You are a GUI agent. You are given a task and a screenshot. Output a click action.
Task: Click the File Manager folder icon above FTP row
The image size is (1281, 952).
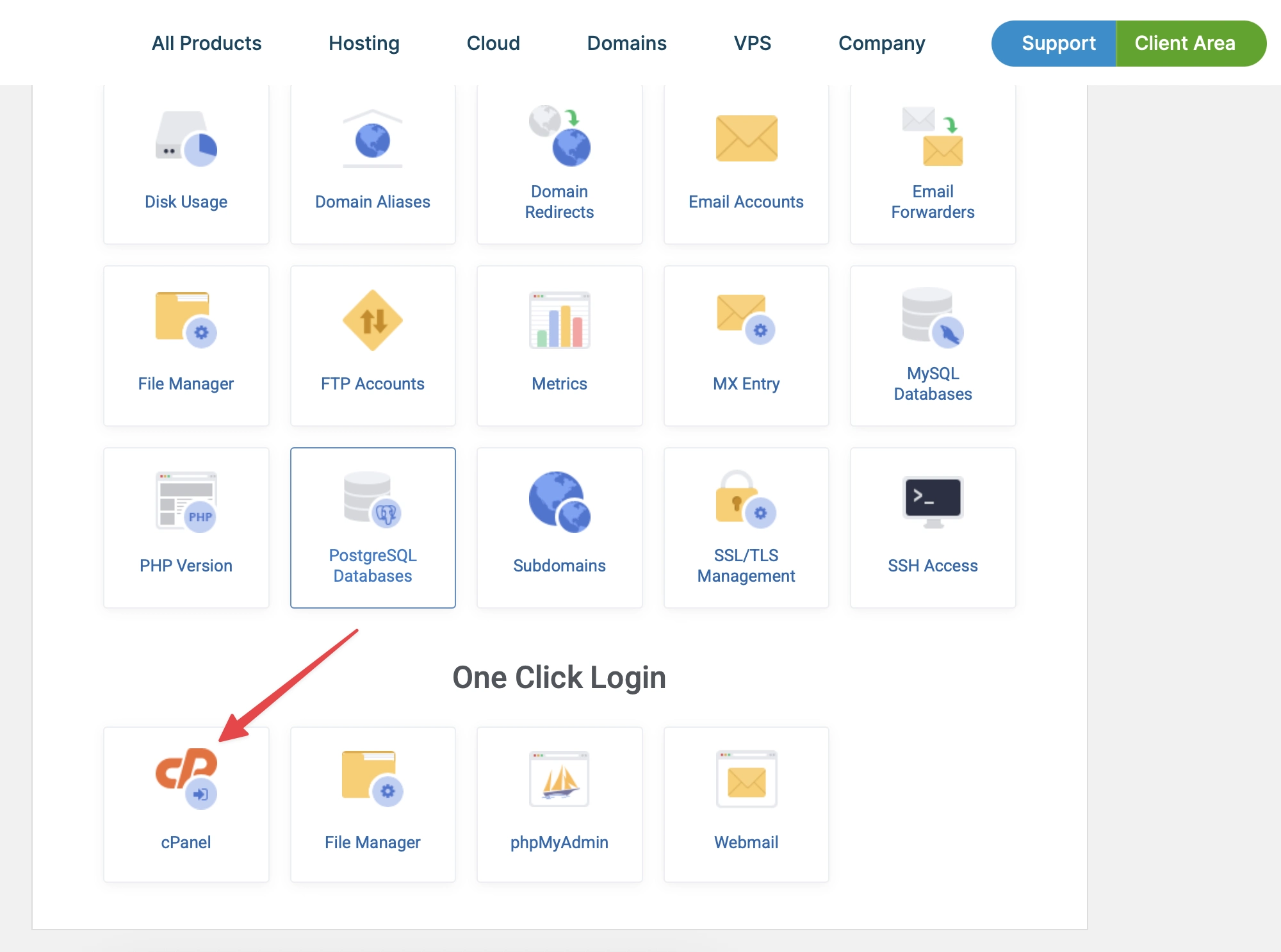186,320
